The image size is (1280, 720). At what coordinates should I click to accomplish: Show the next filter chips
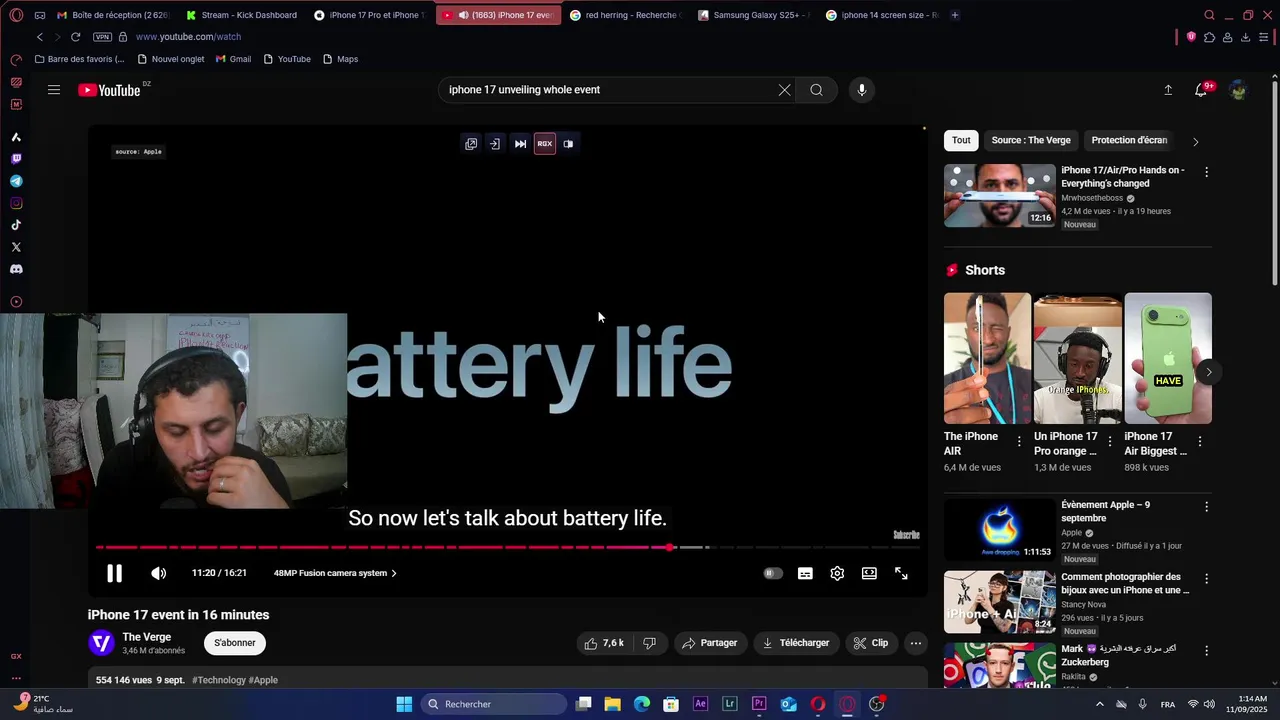(x=1195, y=141)
